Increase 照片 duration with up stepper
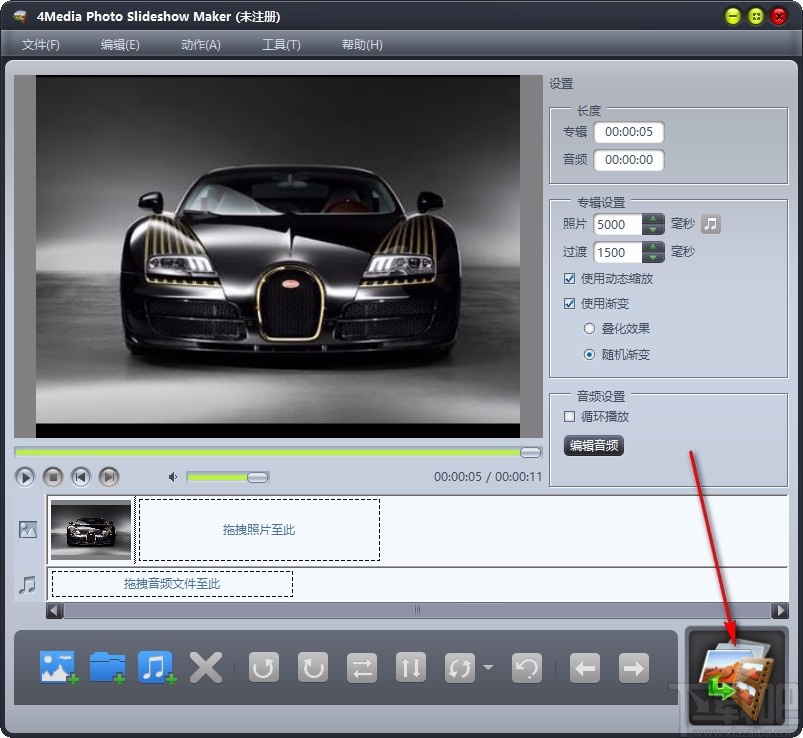 [651, 219]
